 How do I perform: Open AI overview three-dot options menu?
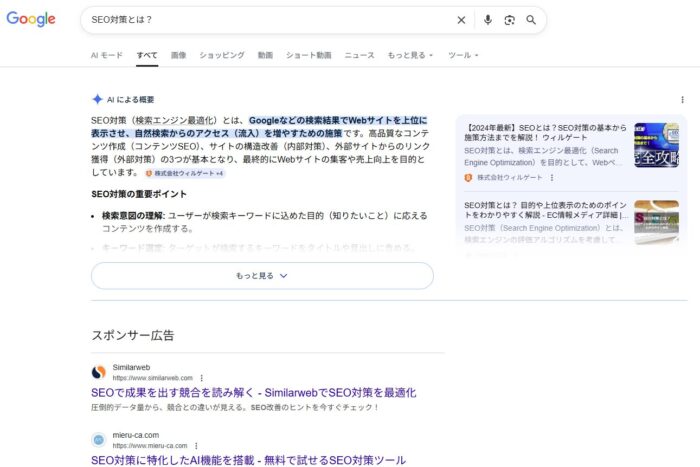tap(683, 100)
